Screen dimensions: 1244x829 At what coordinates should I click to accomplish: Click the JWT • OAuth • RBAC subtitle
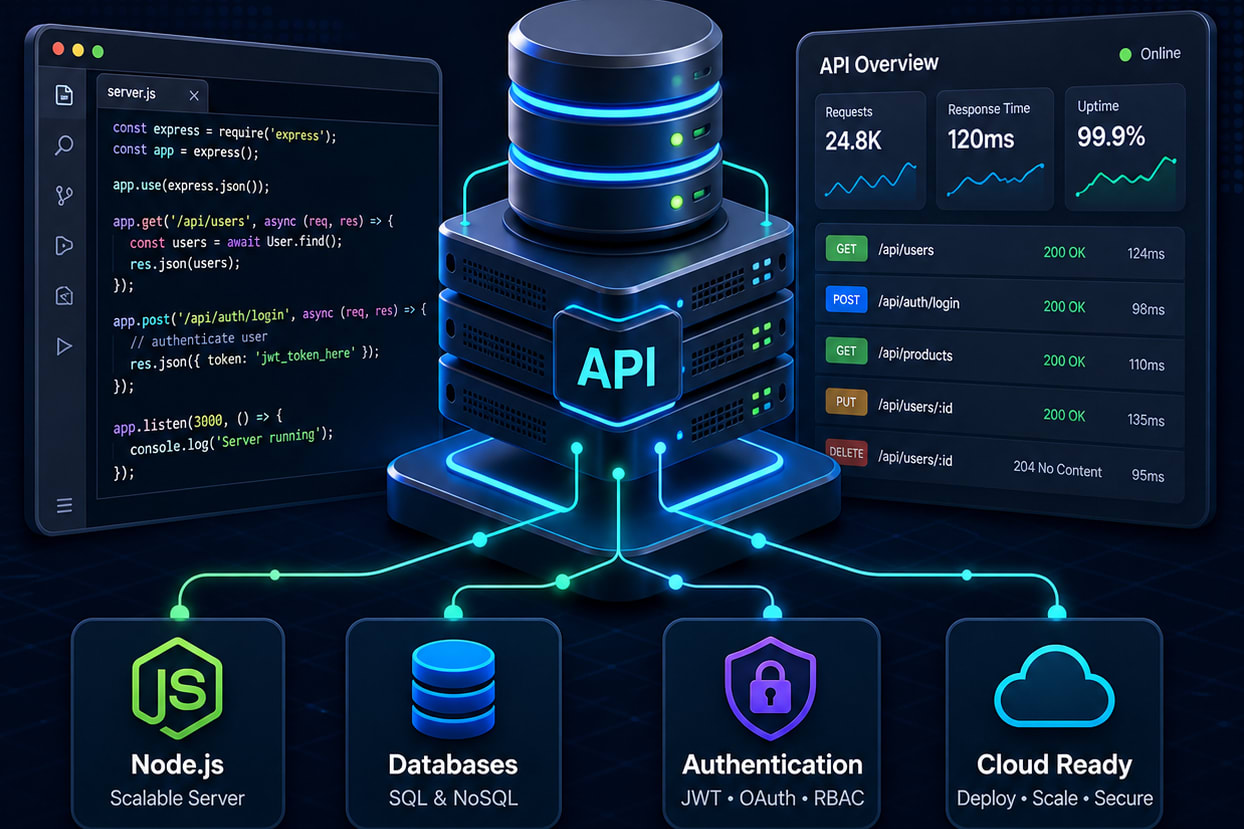772,798
